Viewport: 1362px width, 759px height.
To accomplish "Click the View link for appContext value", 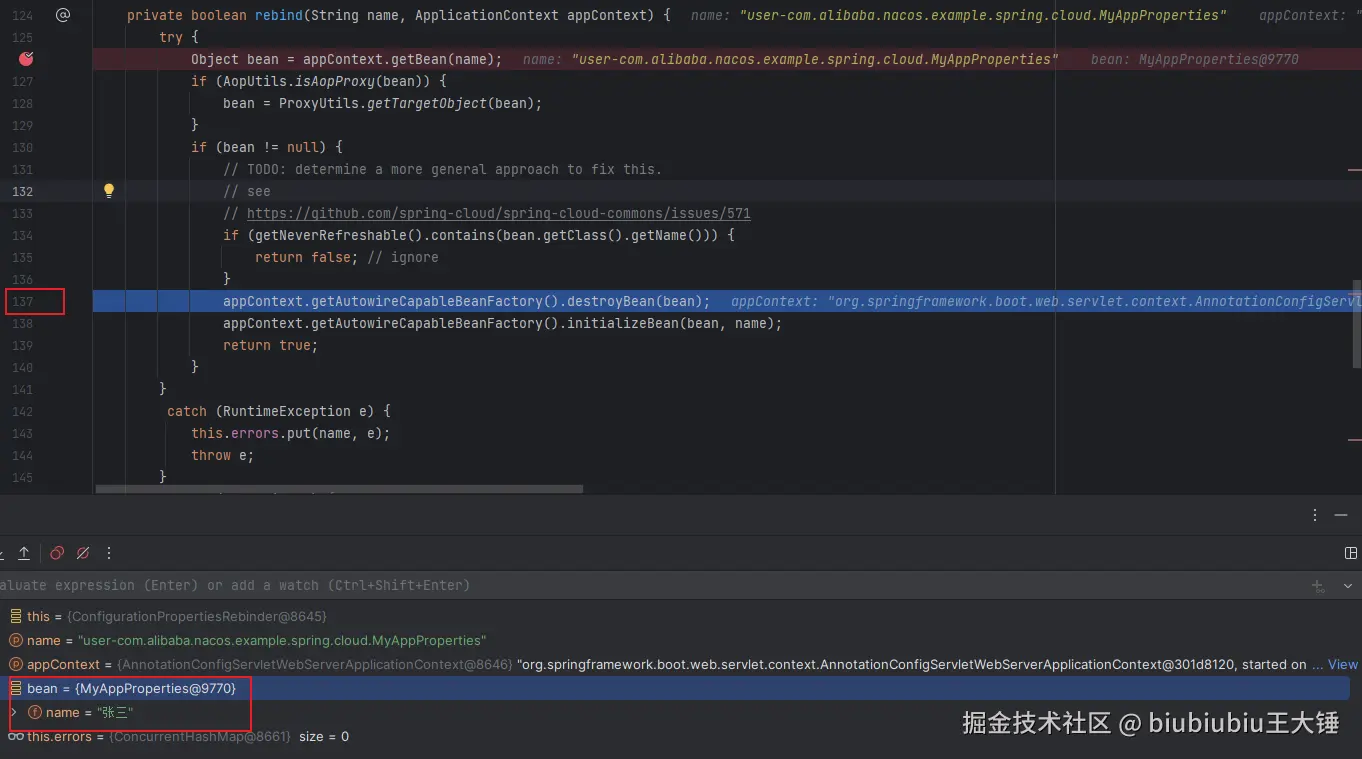I will click(1343, 664).
